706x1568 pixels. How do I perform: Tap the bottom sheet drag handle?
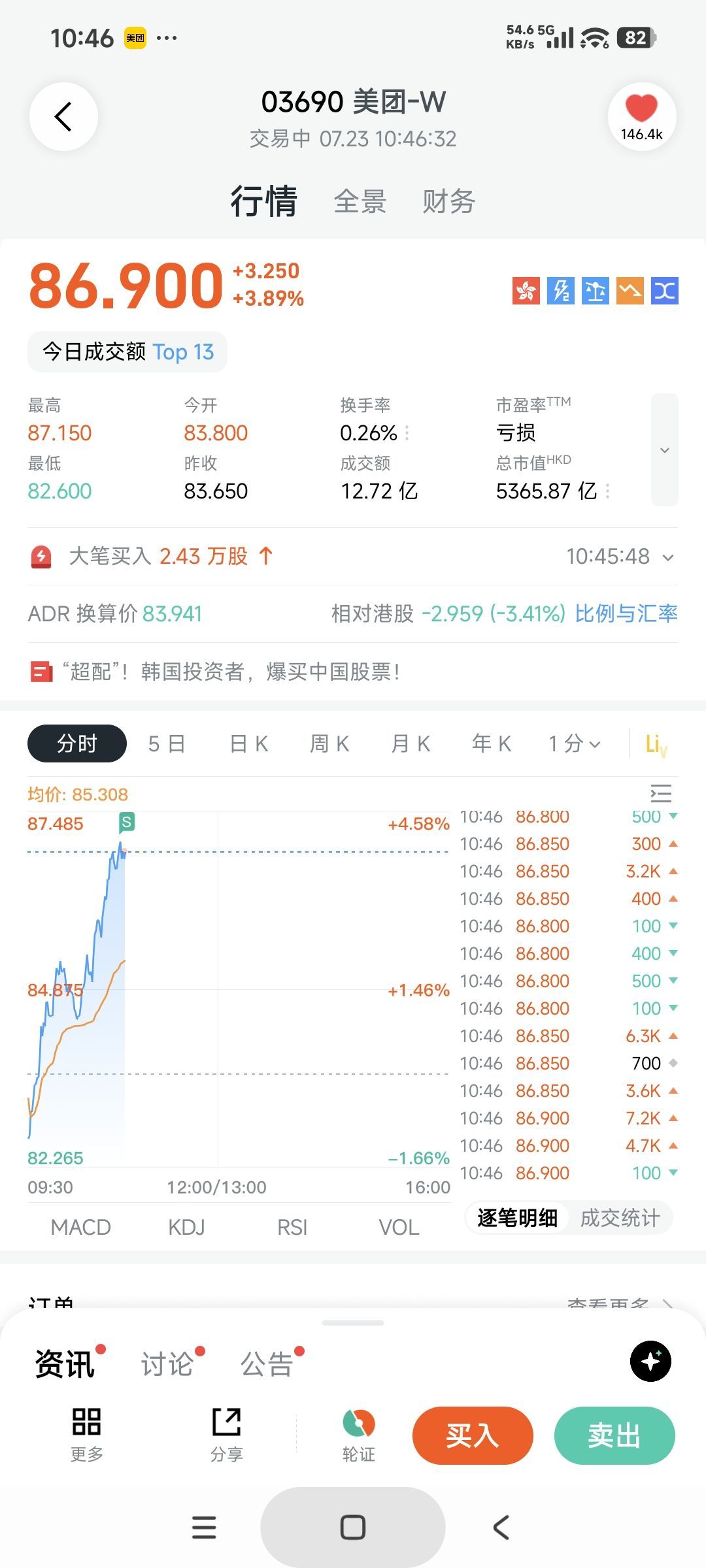click(353, 1323)
